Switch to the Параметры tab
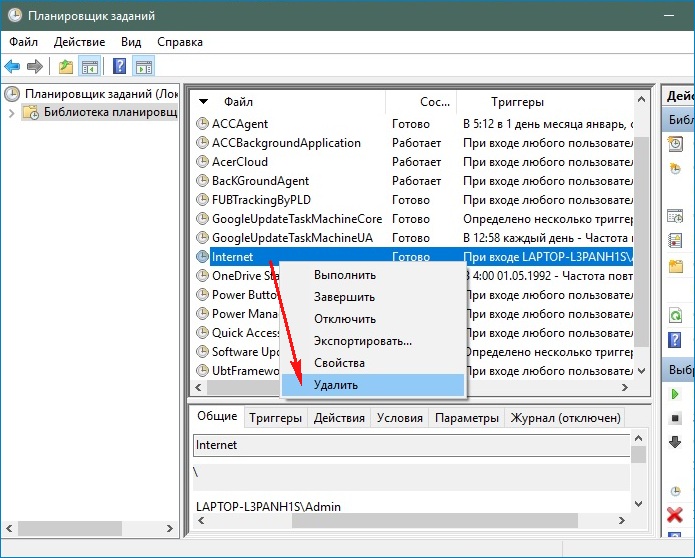Image resolution: width=695 pixels, height=558 pixels. click(467, 418)
